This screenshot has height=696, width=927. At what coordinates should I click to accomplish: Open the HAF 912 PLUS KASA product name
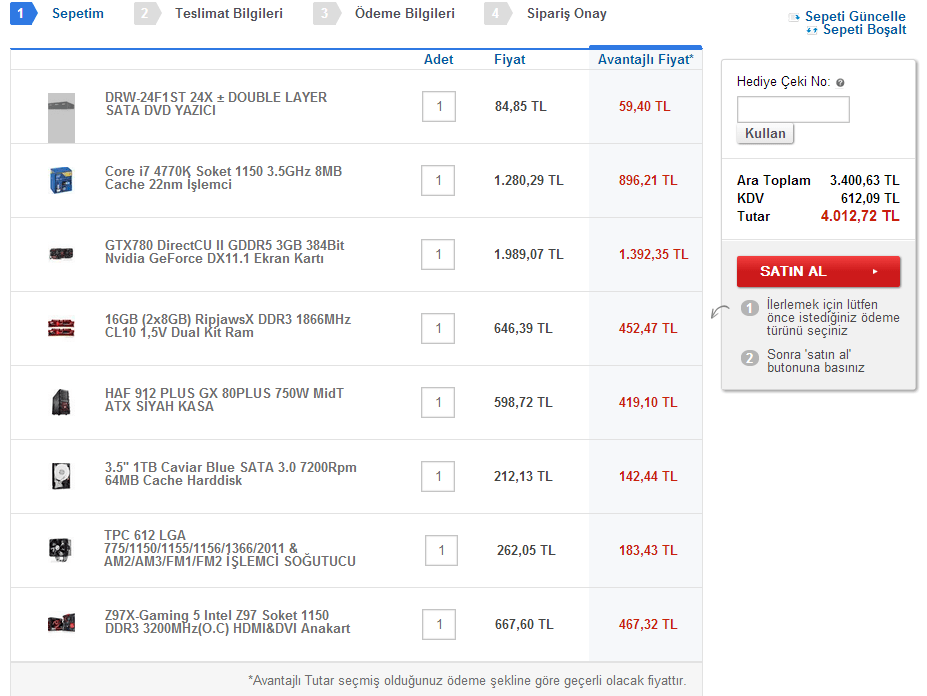pyautogui.click(x=224, y=399)
